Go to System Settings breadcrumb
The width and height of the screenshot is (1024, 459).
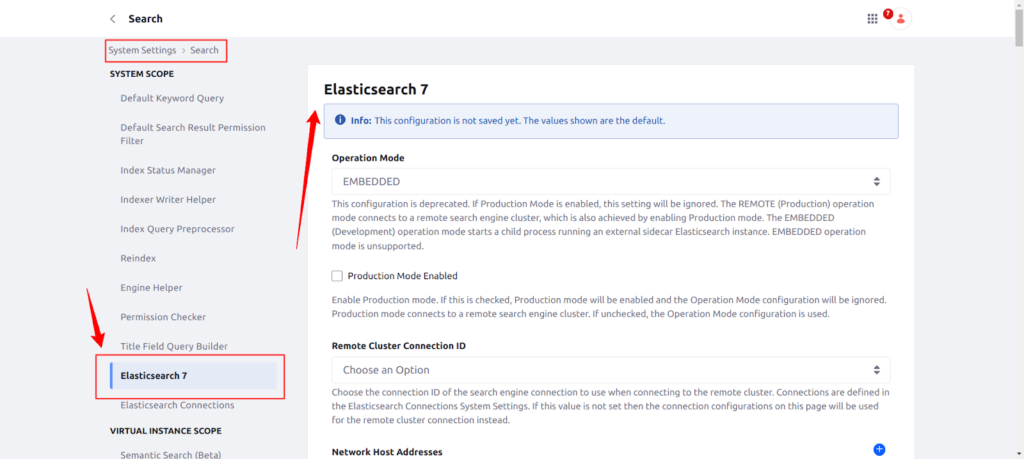(x=142, y=50)
